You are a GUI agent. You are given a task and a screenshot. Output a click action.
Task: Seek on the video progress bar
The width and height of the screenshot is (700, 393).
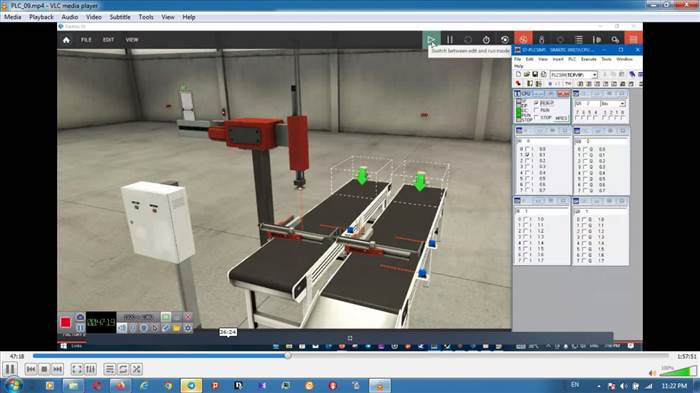[350, 356]
